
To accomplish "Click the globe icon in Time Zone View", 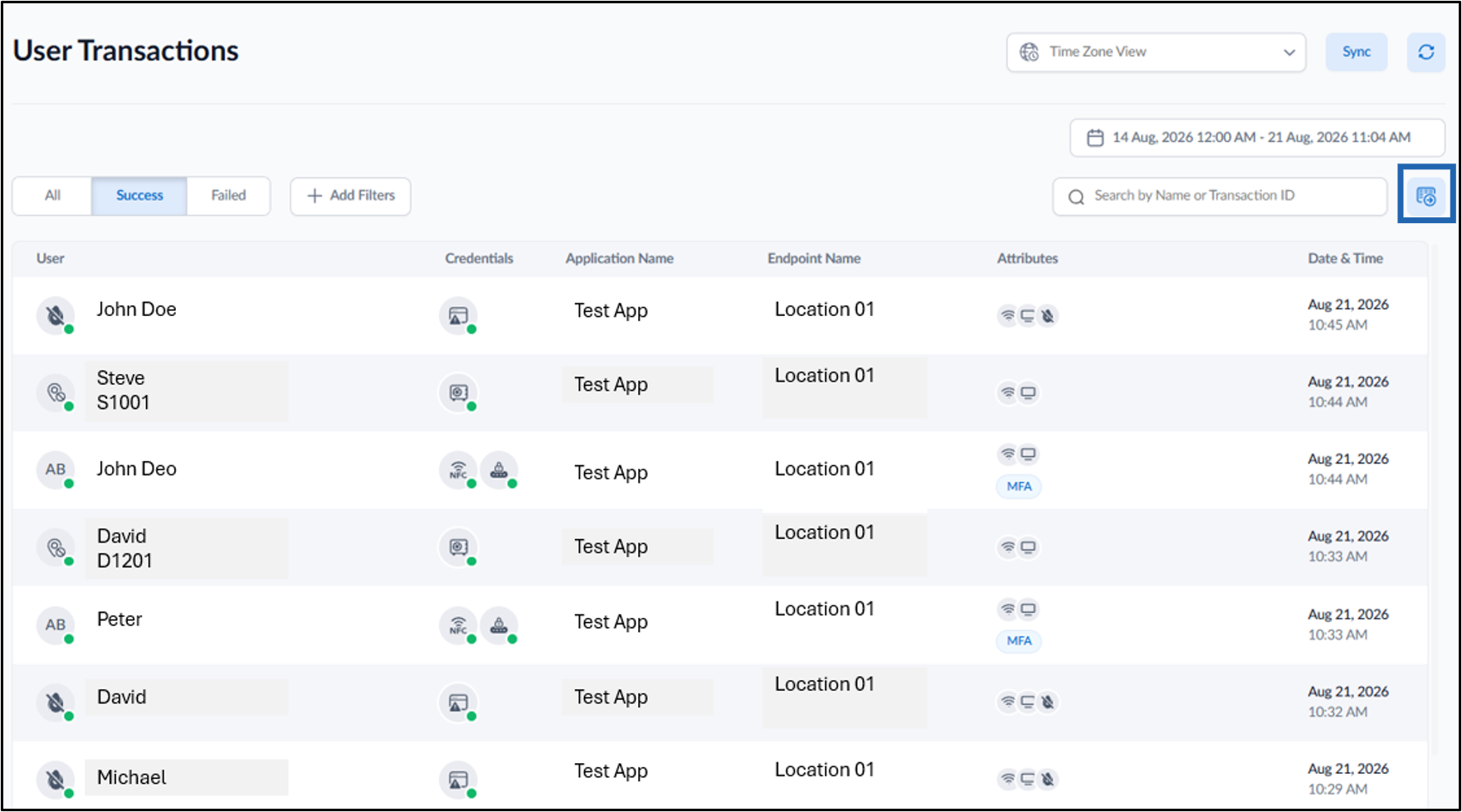I will (1029, 52).
